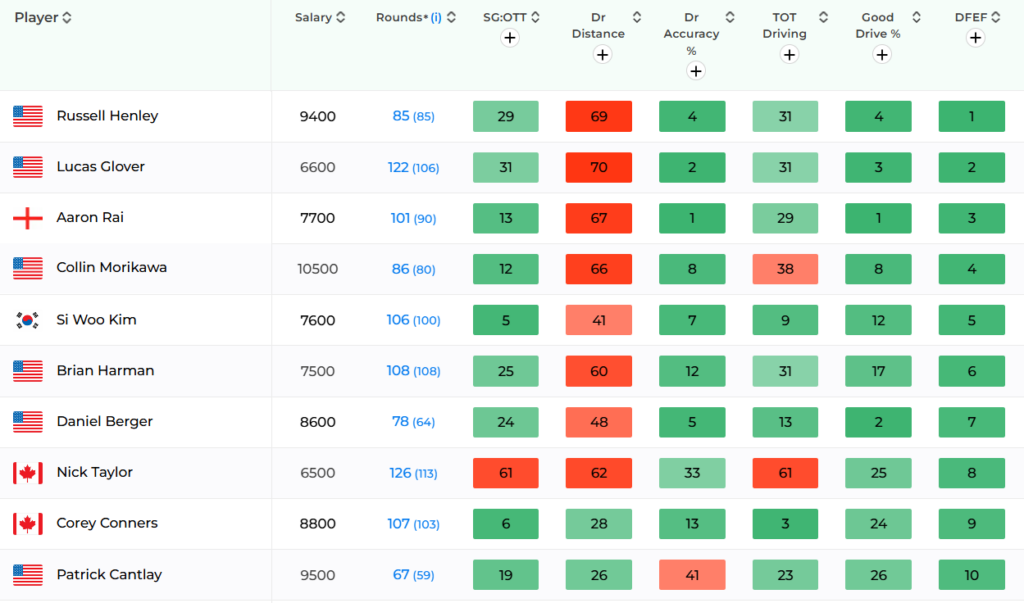Viewport: 1024px width, 603px height.
Task: Click the US flag beside Russell Henley
Action: click(x=27, y=115)
